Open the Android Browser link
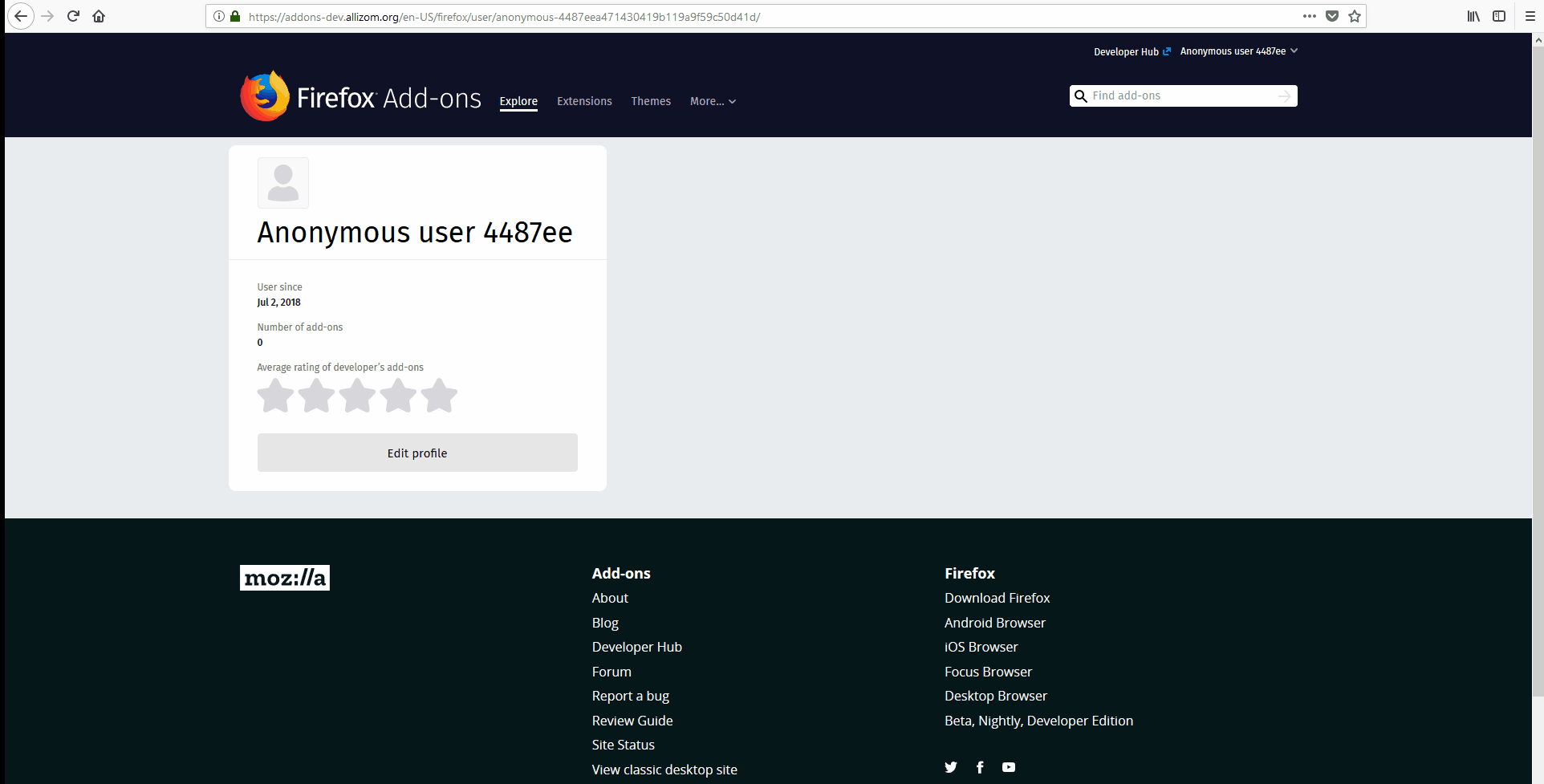This screenshot has height=784, width=1544. click(995, 623)
